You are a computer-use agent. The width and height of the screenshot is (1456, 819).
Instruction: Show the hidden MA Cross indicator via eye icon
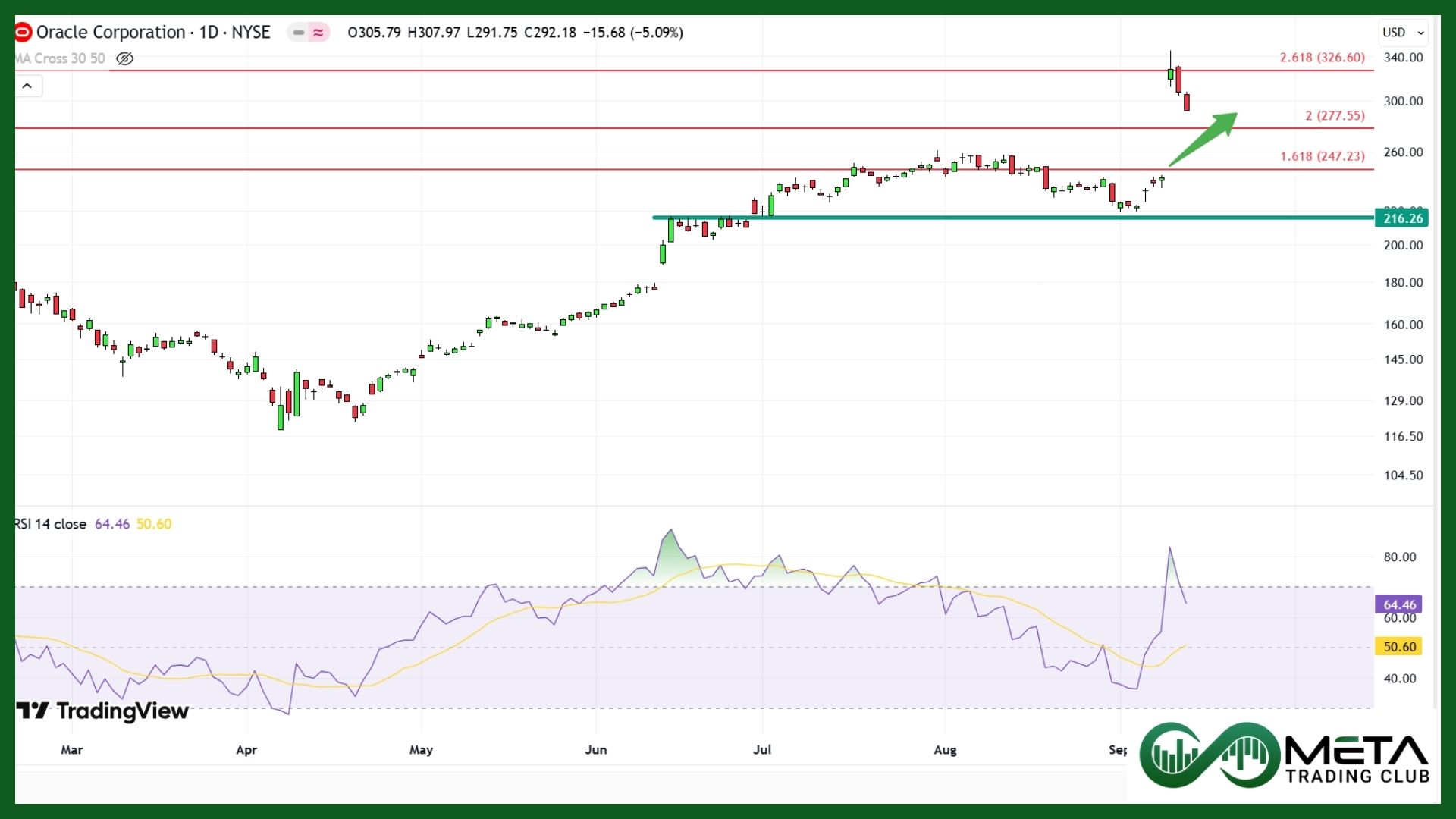coord(125,58)
